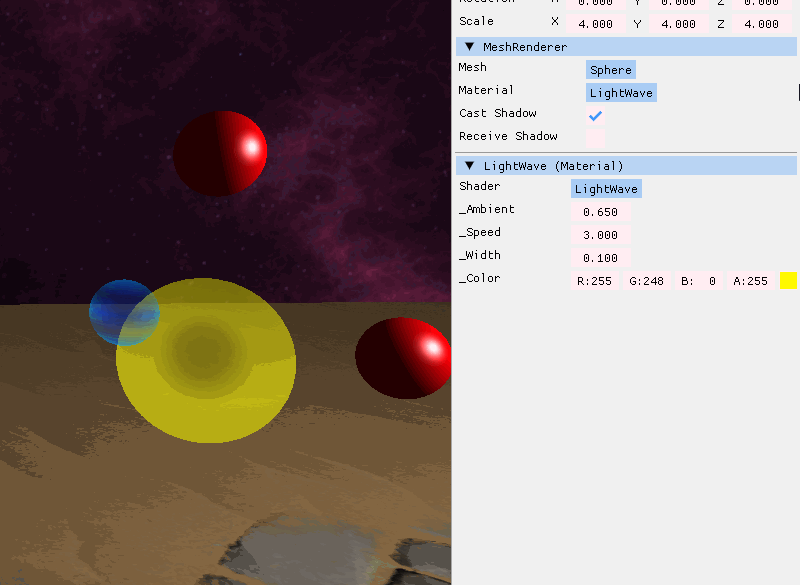Open the Material LightWave selector

621,93
